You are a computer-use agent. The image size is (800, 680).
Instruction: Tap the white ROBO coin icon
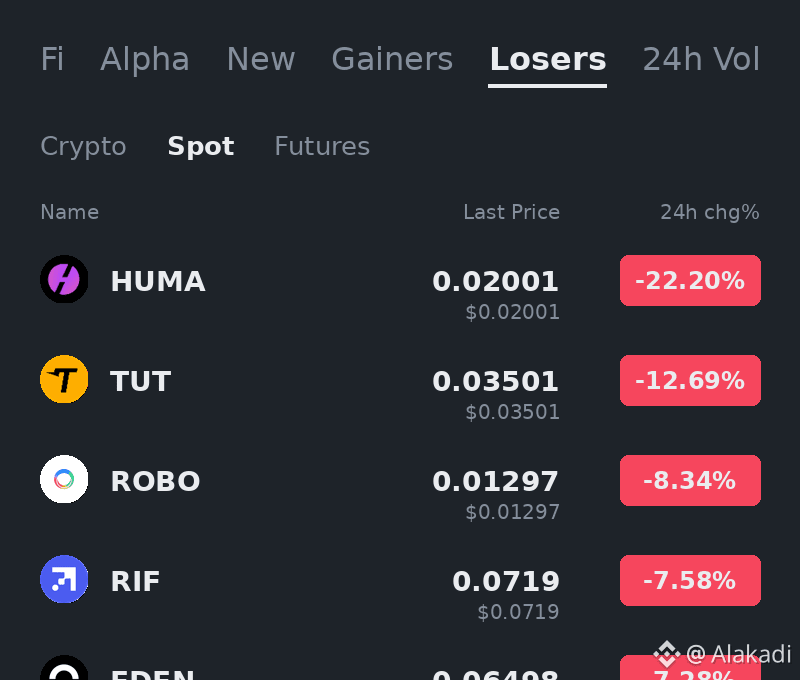(64, 479)
